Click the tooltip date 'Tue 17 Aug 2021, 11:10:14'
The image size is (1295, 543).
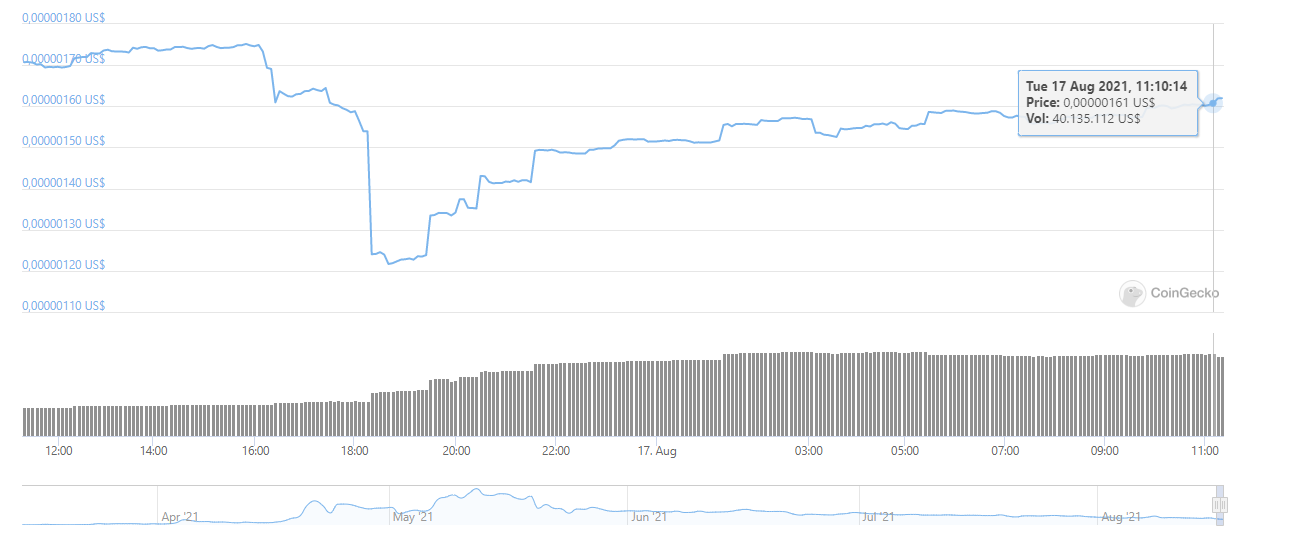click(x=1106, y=86)
